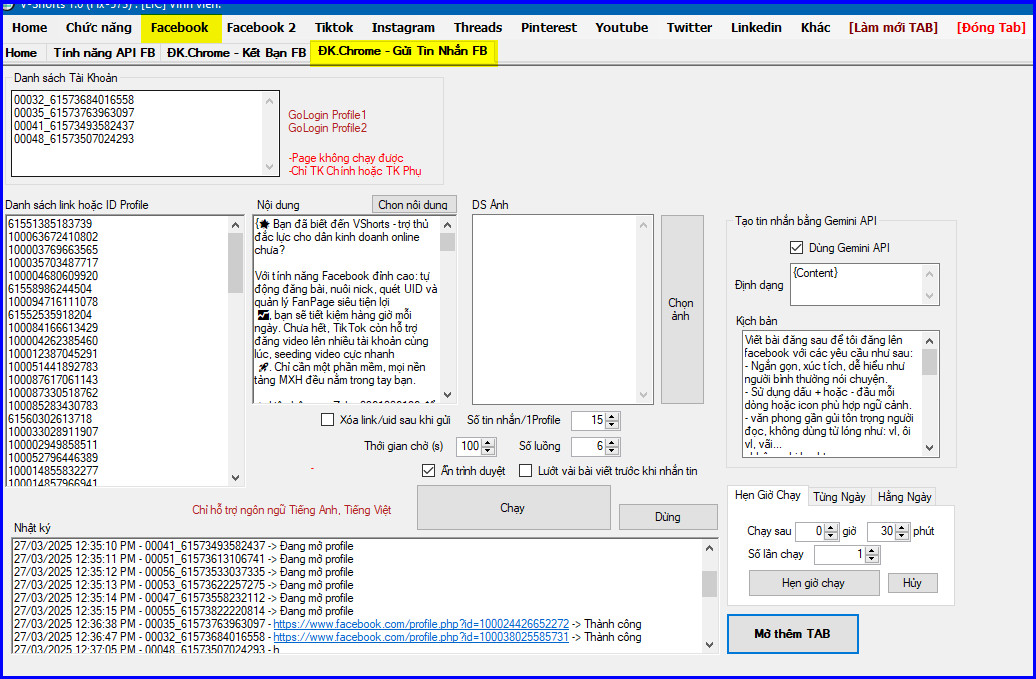Enable 'Lướt vài bài viết trước khi nhắn tin'

click(525, 470)
